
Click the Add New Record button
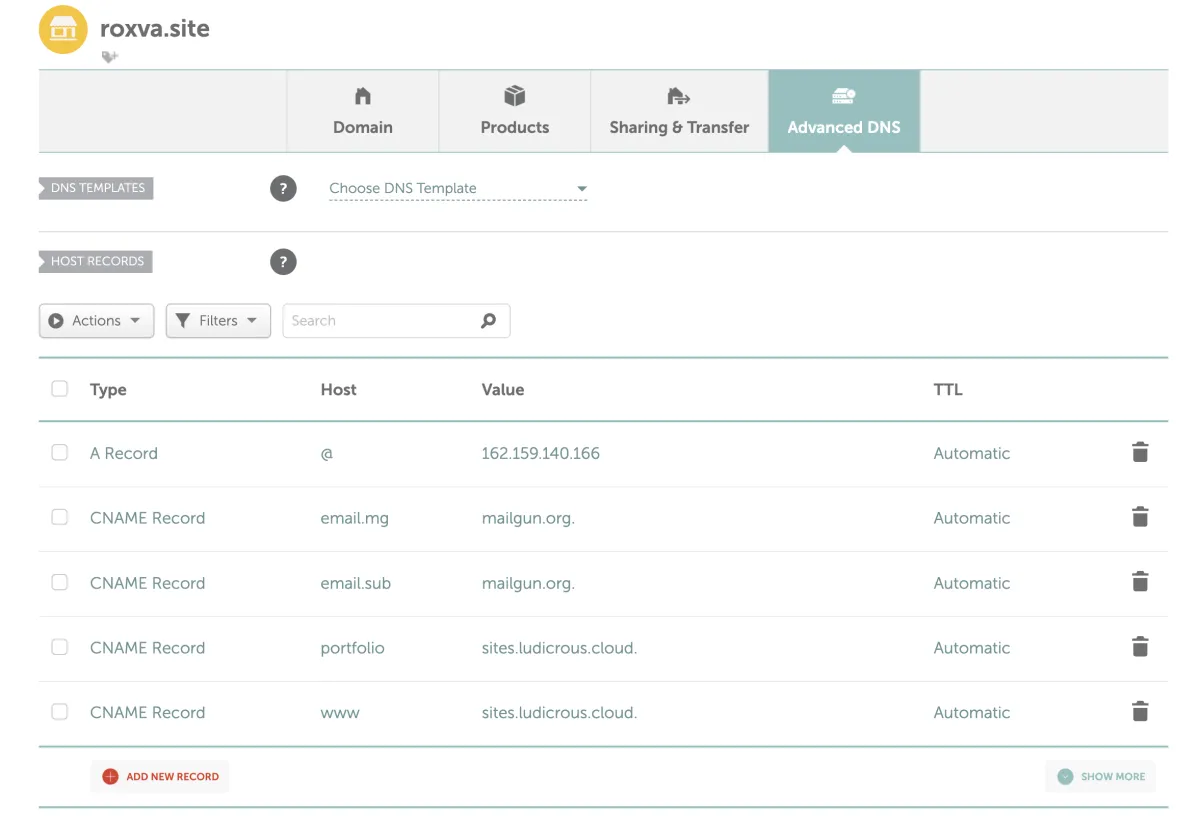pos(160,776)
